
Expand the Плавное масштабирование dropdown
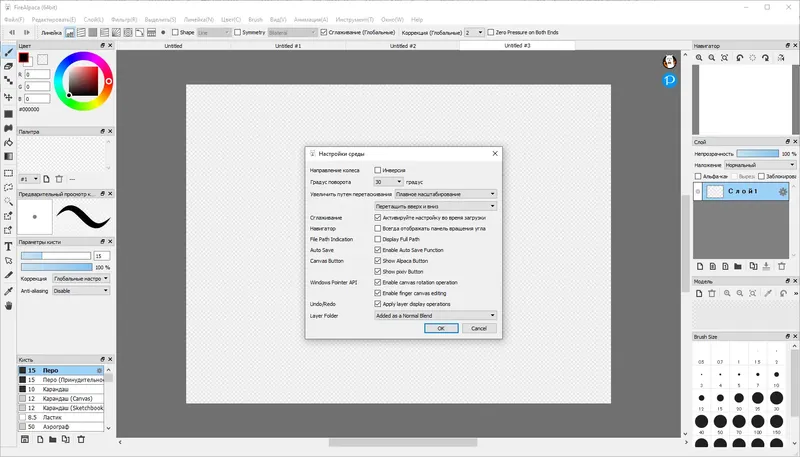(445, 194)
